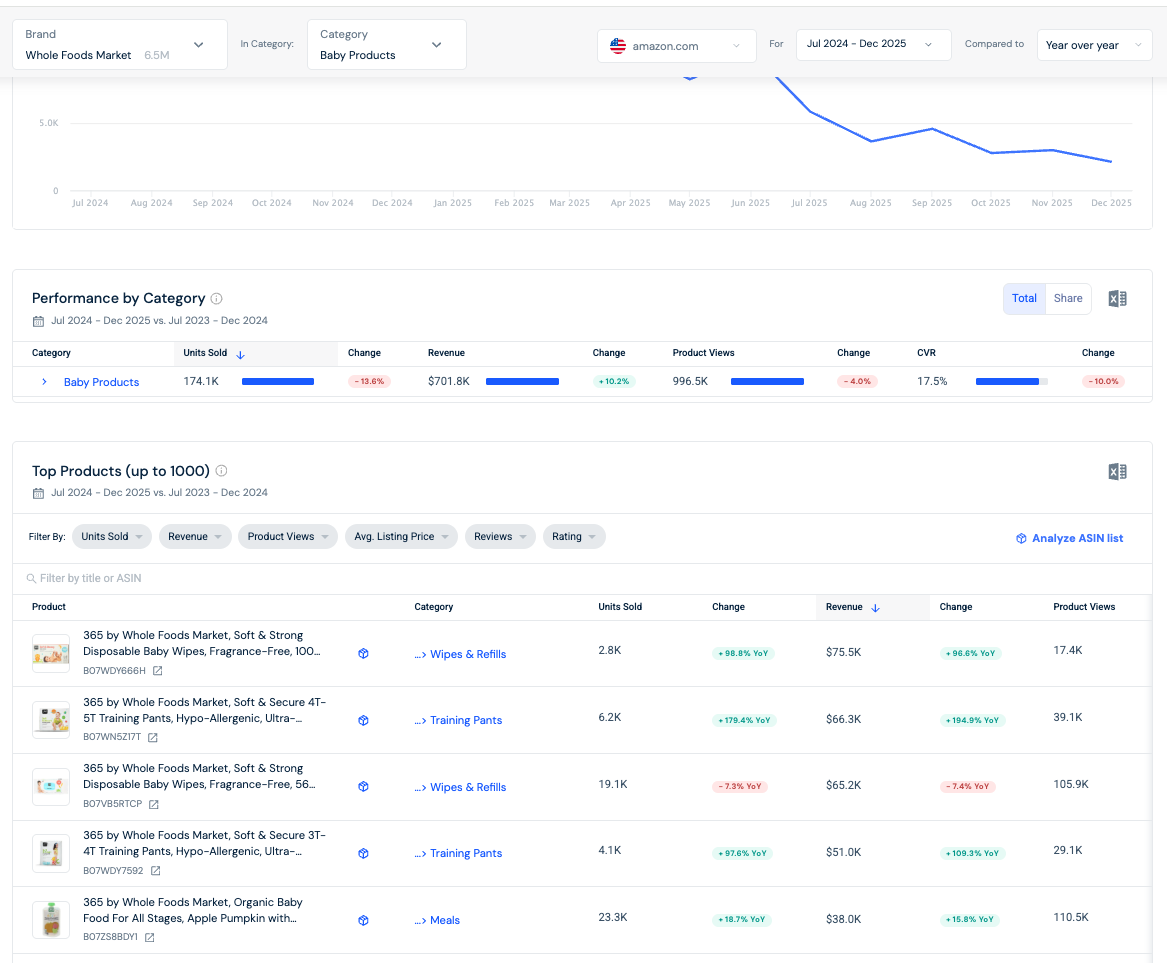Click info icon beside Performance by Category

tap(217, 298)
